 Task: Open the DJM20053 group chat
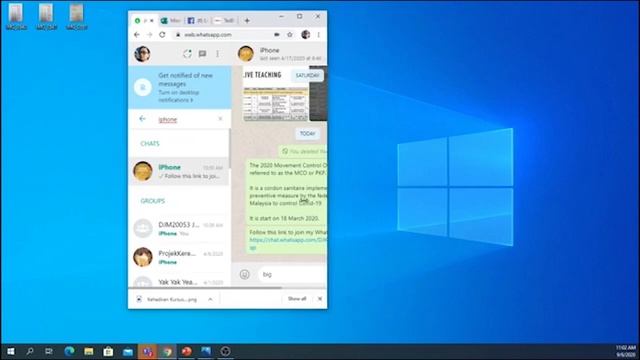pyautogui.click(x=179, y=229)
